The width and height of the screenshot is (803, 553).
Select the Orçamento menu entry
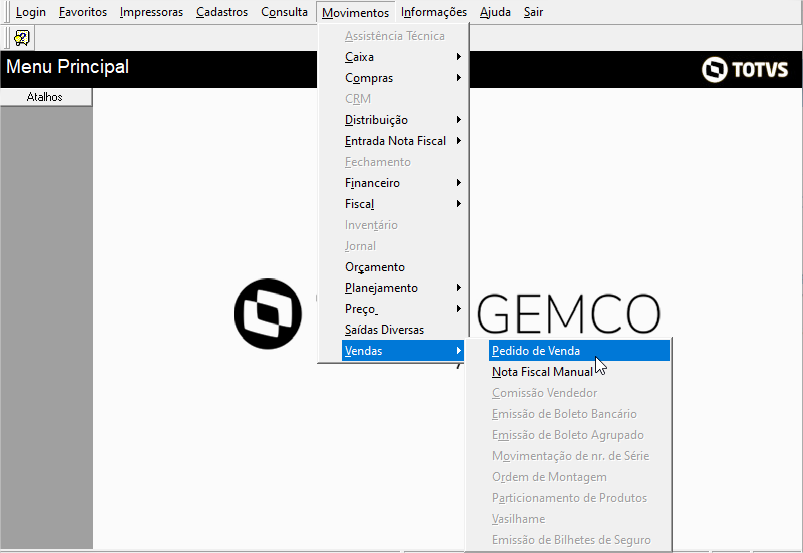(403, 267)
